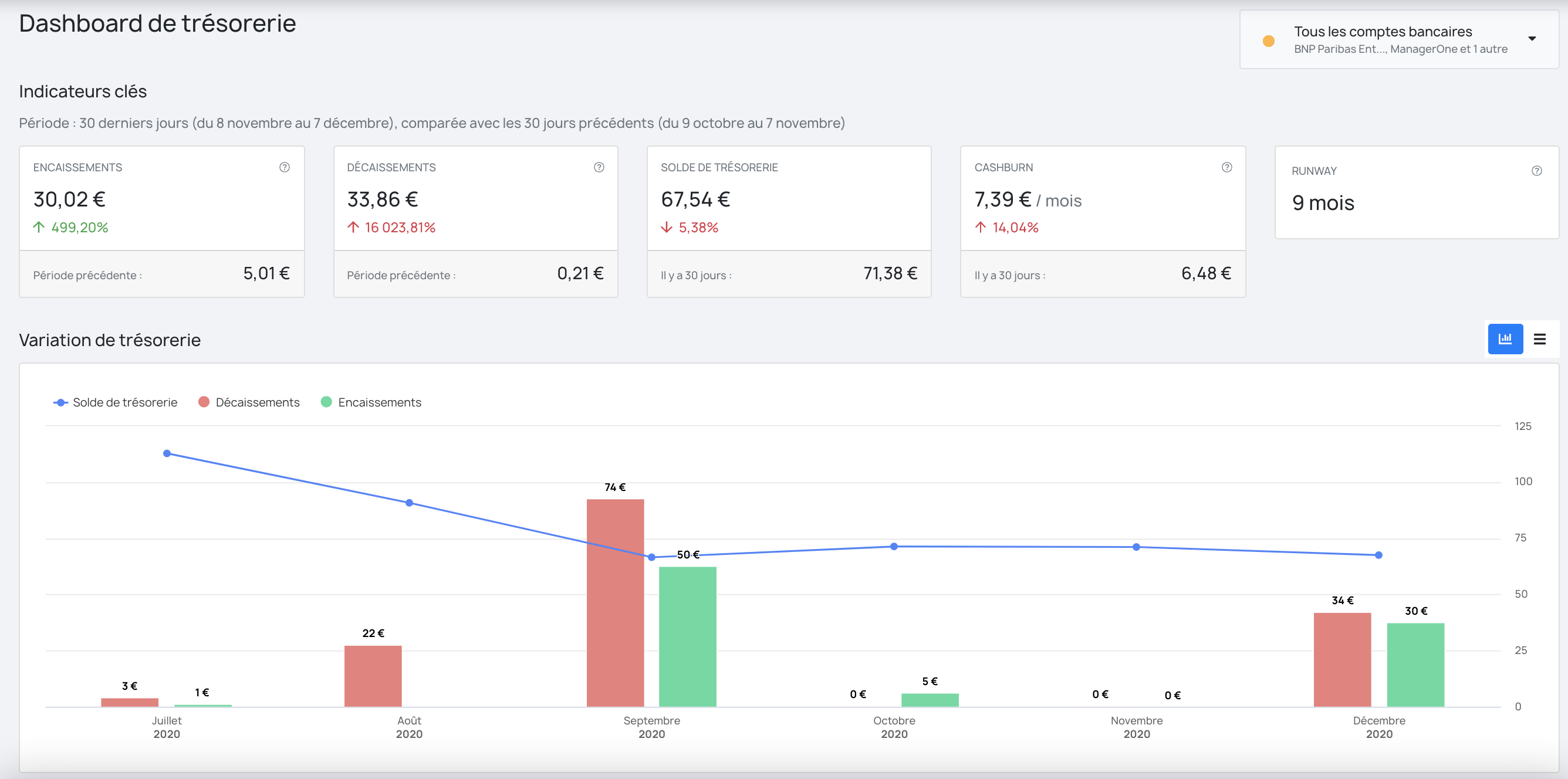Toggle Décaissements legend series
The image size is (1568, 779).
click(249, 402)
